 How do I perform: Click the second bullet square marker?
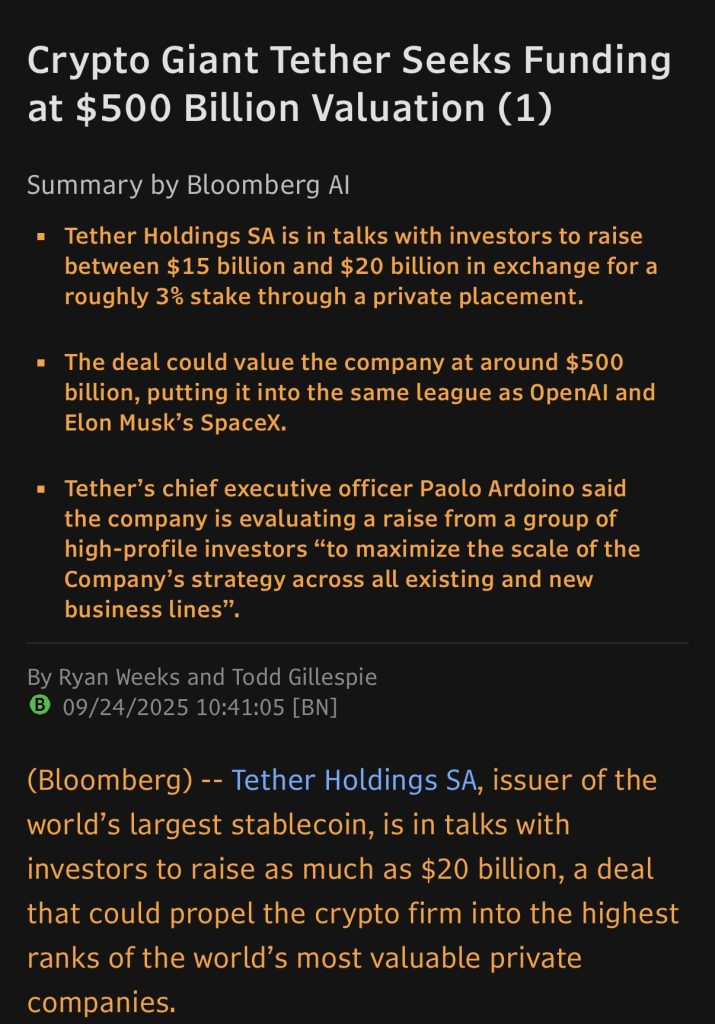(41, 362)
